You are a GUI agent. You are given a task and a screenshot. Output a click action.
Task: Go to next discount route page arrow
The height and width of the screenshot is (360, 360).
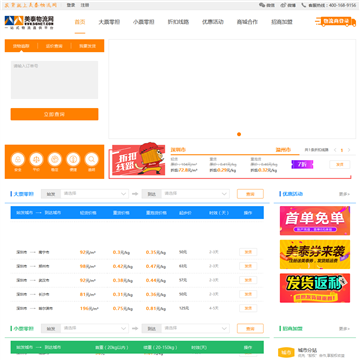tap(349, 150)
